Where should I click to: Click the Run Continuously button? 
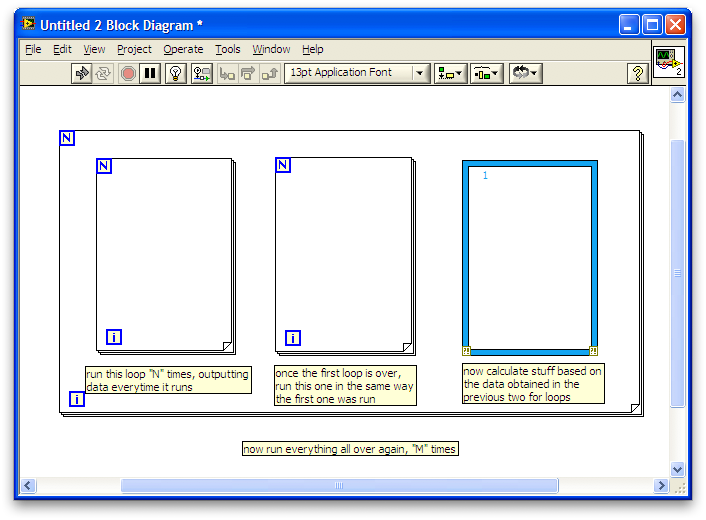pyautogui.click(x=103, y=73)
